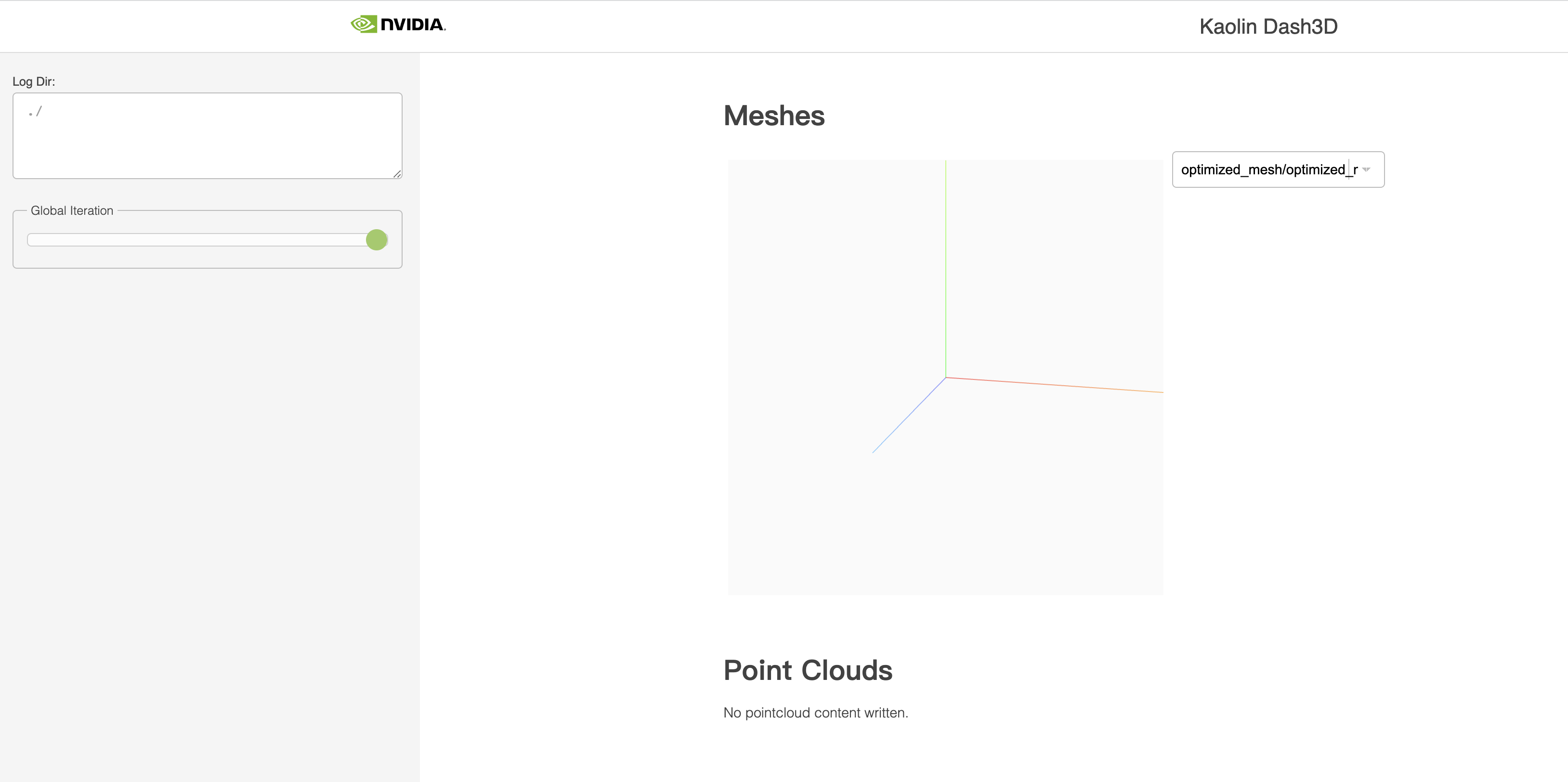Open the optimized_mesh/optimized_r selector
The width and height of the screenshot is (1568, 782).
(x=1278, y=169)
